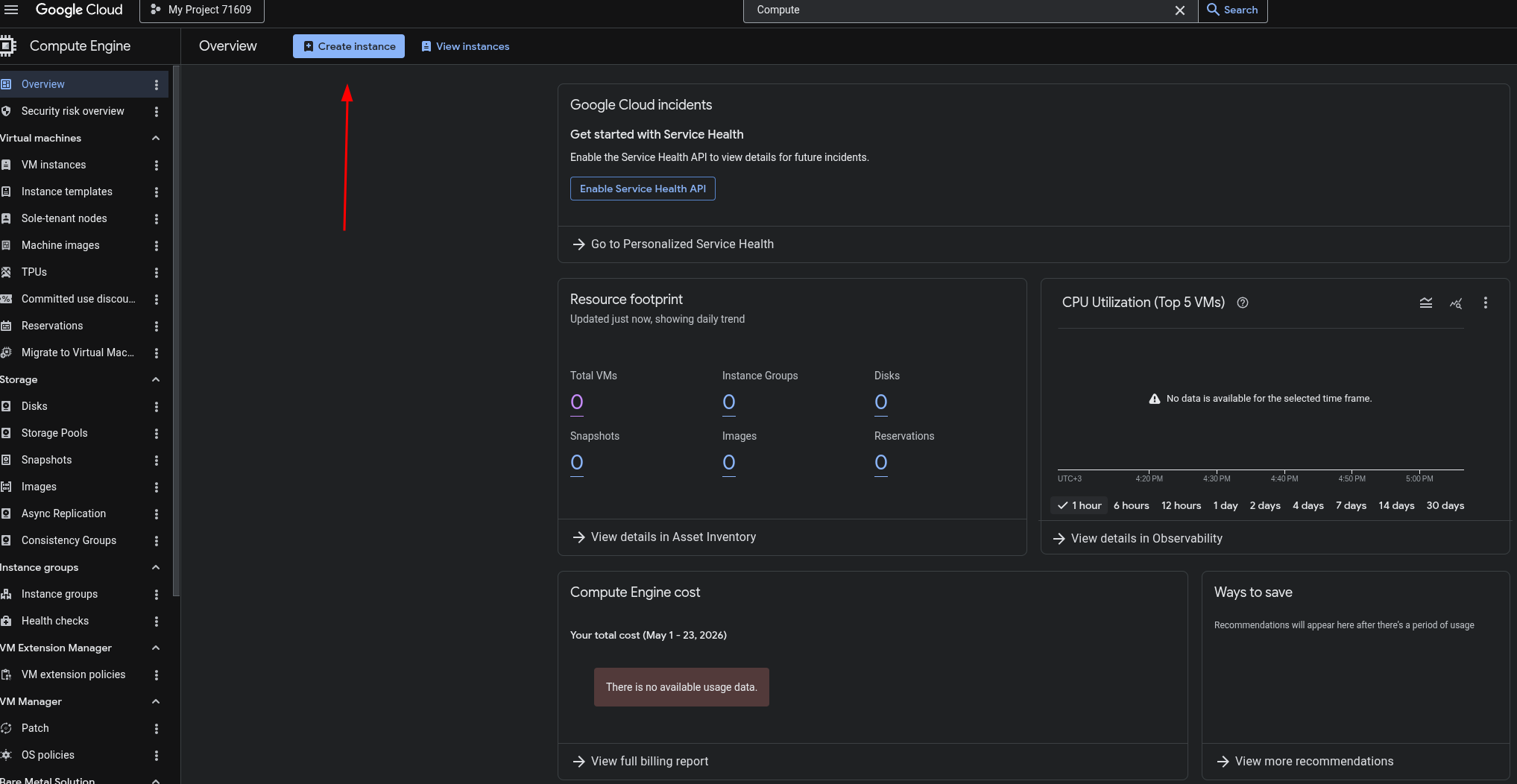Click the Total VMs count value
Screen dimensions: 1517x784
click(x=577, y=403)
